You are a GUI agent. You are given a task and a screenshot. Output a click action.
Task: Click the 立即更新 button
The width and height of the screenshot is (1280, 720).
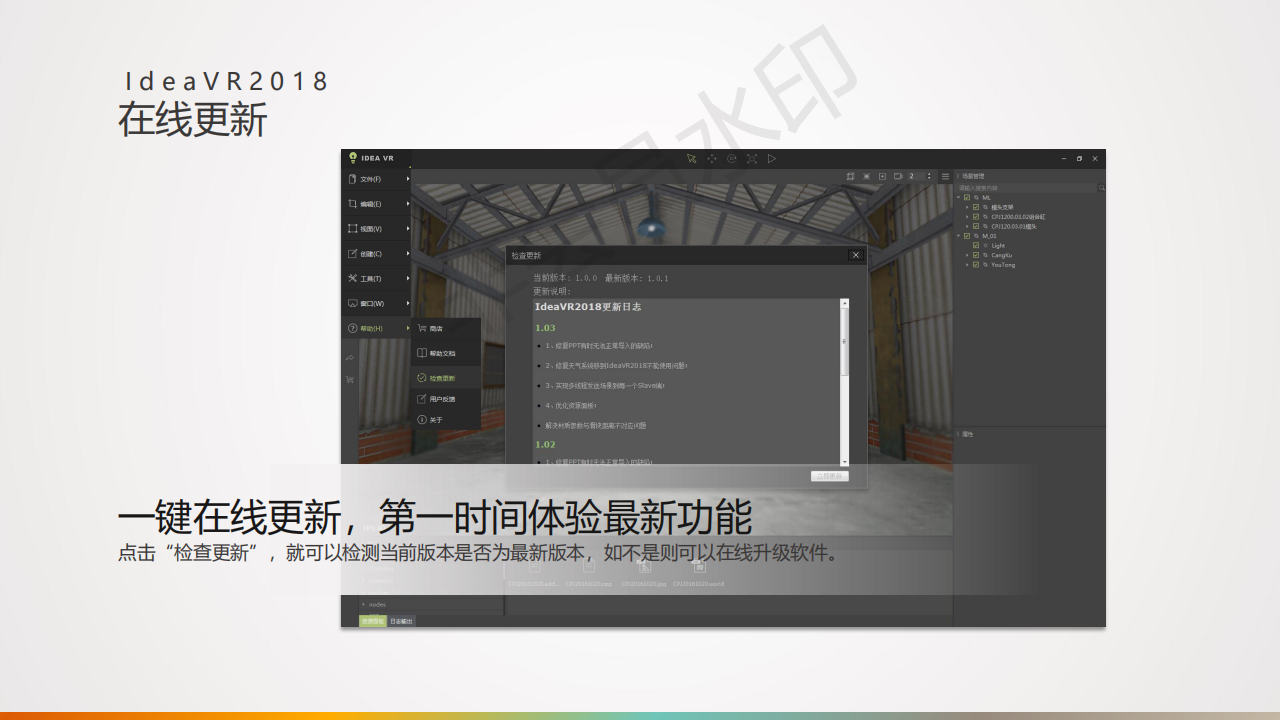[x=829, y=476]
